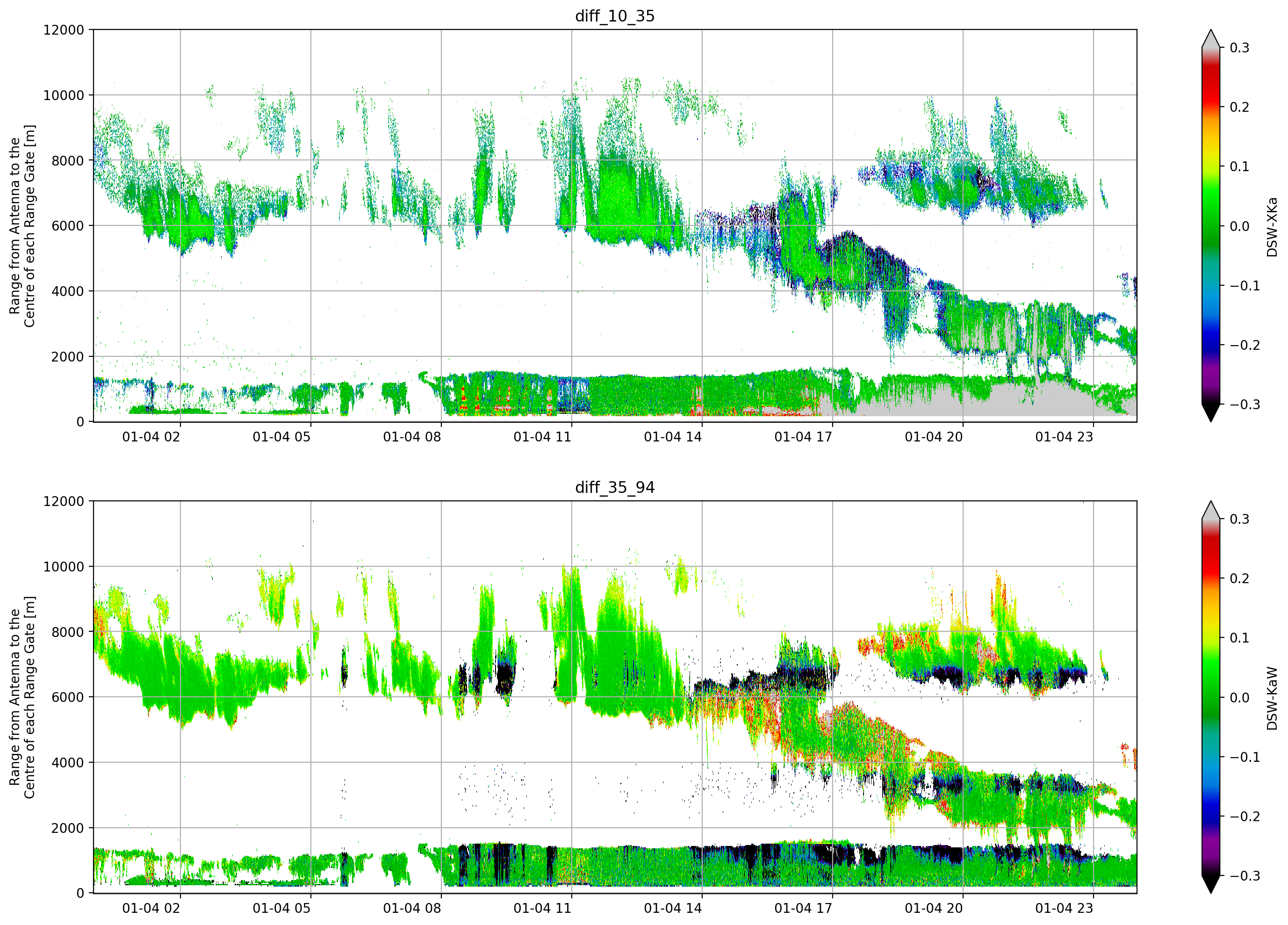The image size is (1288, 925).
Task: Click the black lower arrow of DSW-XKa colorbar
Action: coord(1211,413)
